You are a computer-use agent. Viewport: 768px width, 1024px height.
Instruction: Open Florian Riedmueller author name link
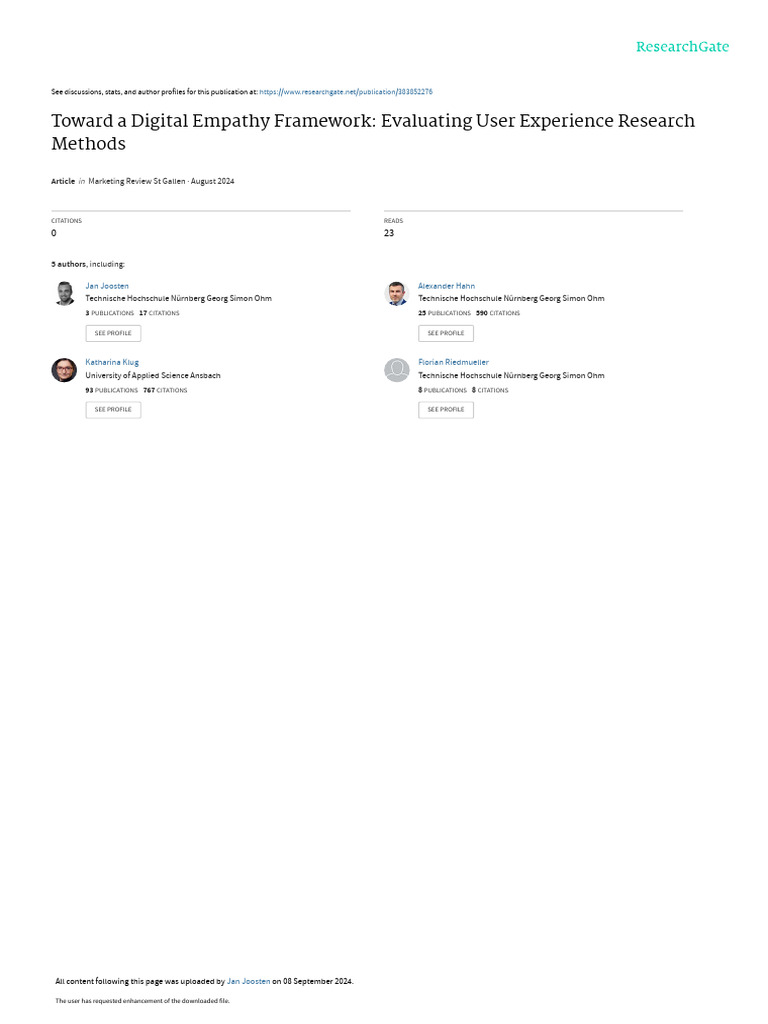453,362
